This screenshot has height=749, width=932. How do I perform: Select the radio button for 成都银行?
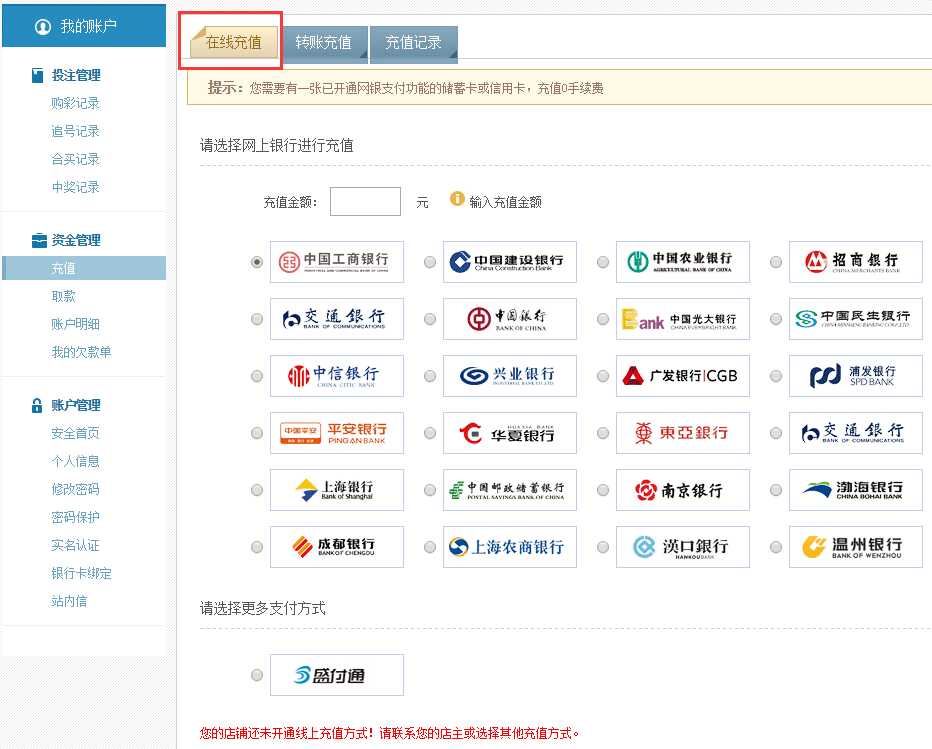[257, 547]
